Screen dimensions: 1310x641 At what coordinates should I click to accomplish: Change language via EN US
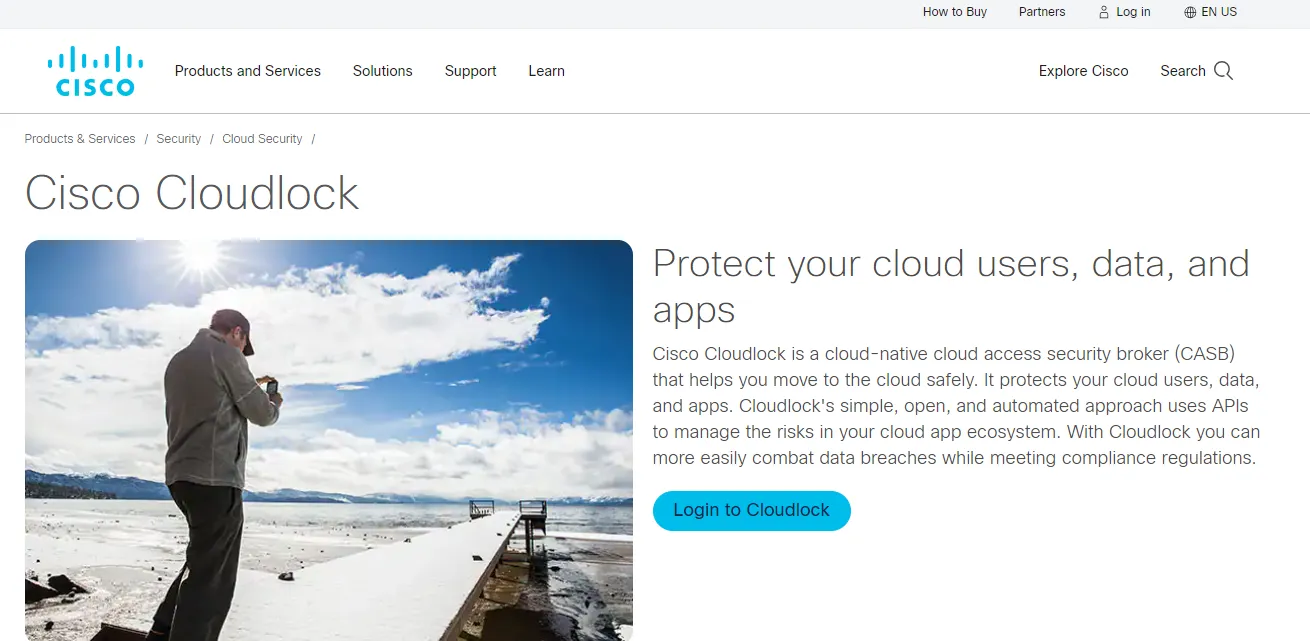point(1219,12)
